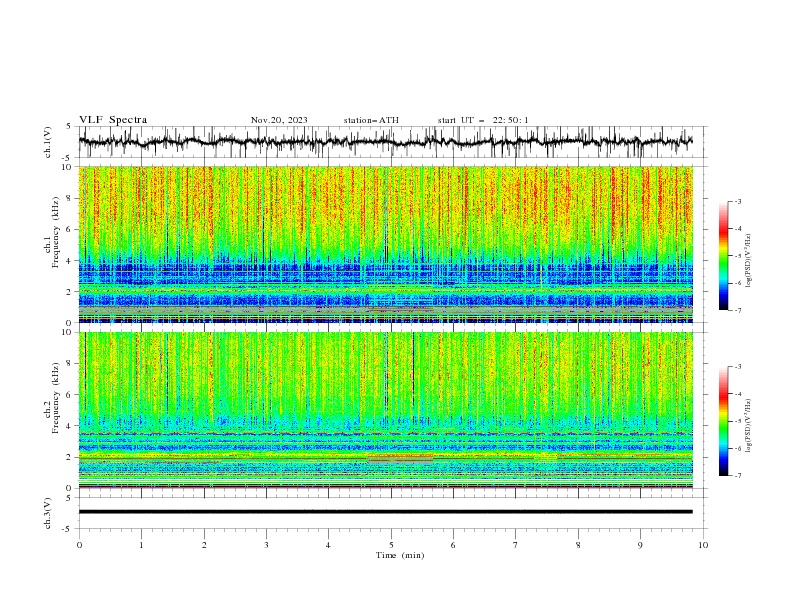
Task: Click tick label "10" on the Time axis
Action: 703,545
